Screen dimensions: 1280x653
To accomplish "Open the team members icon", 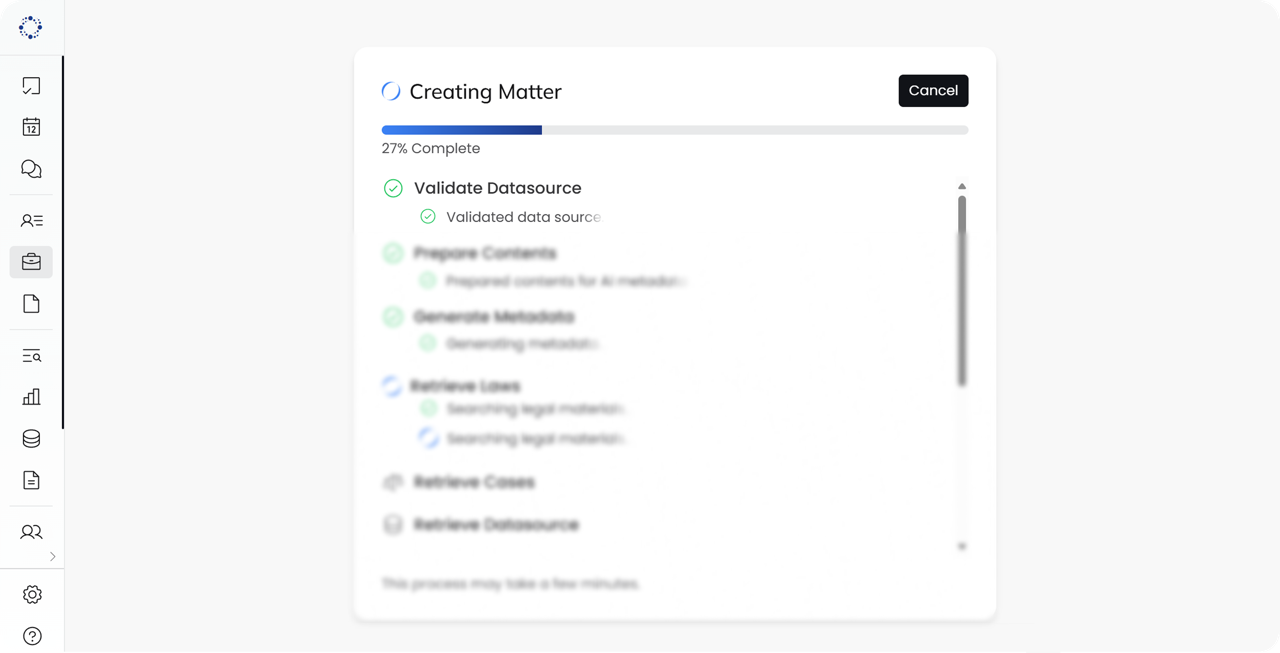I will pyautogui.click(x=31, y=532).
